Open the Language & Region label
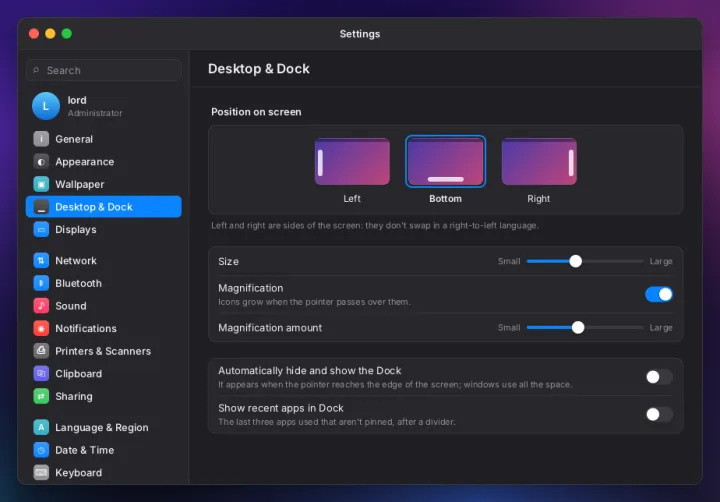Screen dimensions: 720x502 (101, 427)
